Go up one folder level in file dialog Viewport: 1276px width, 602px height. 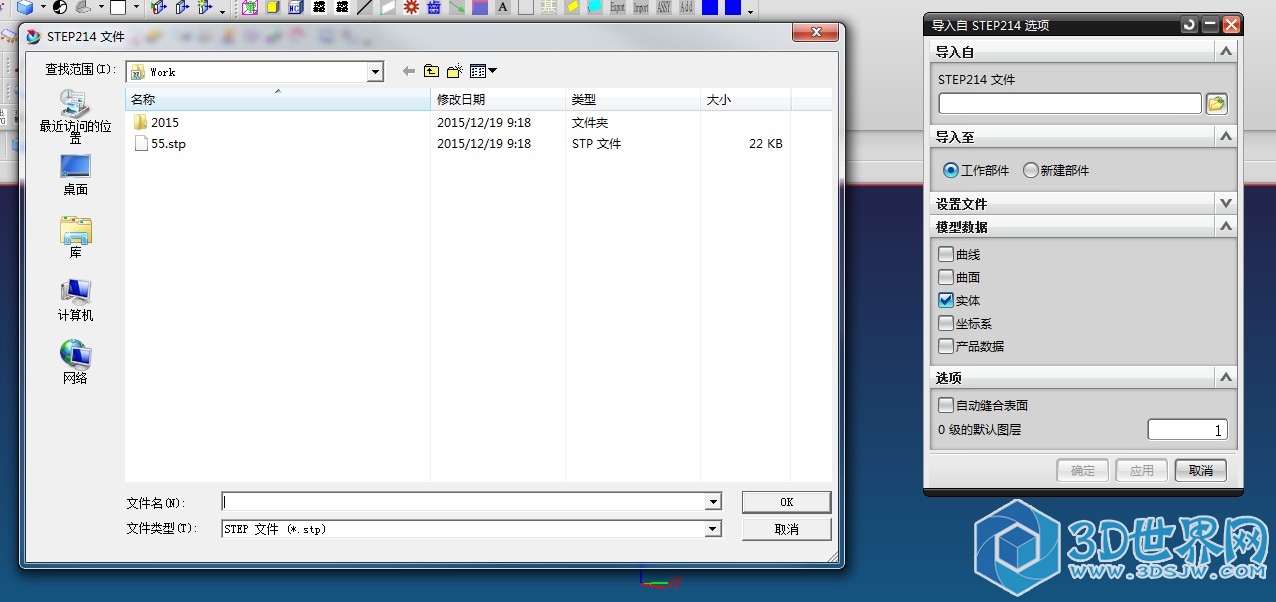point(431,71)
